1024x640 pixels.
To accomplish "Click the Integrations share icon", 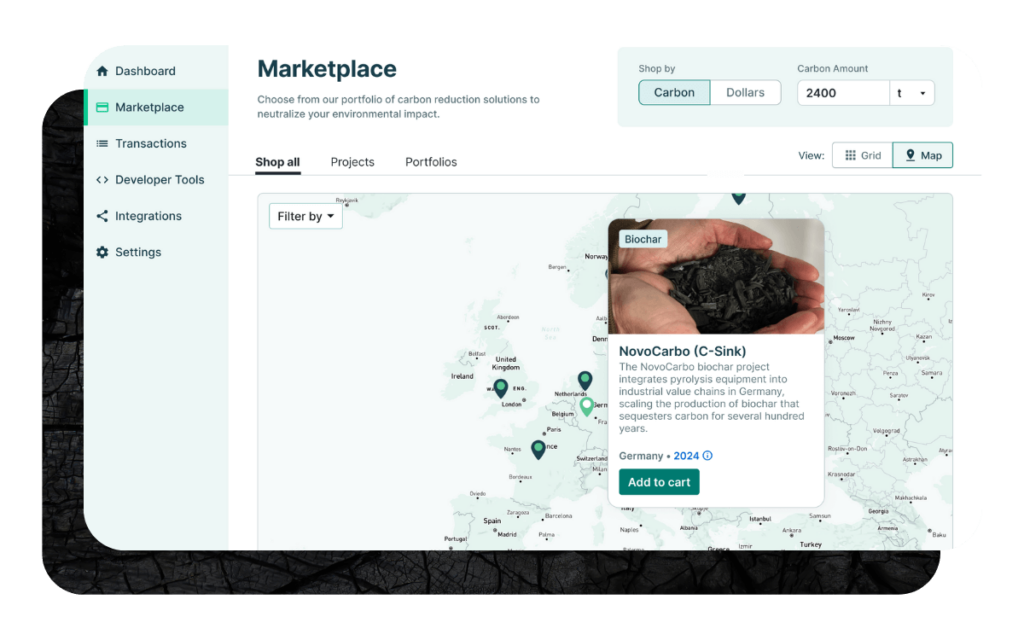I will (102, 216).
